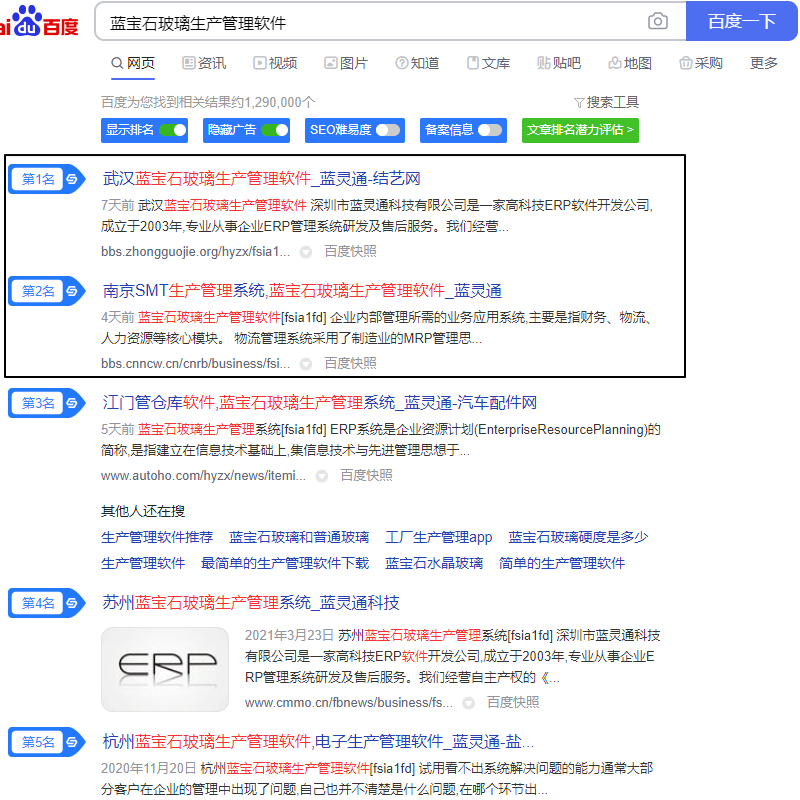
Task: Click URL bbs.cnncw.cn/cnrb/business/fsi...
Action: pyautogui.click(x=195, y=364)
